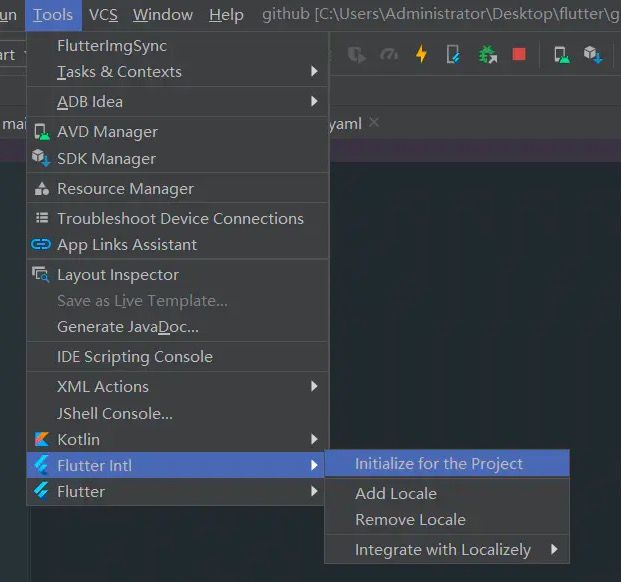Select Remove Locale in Flutter Intl submenu

pyautogui.click(x=447, y=520)
